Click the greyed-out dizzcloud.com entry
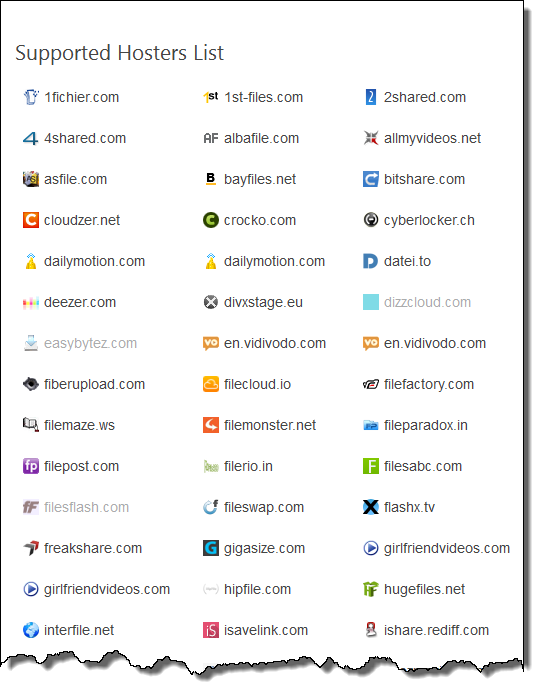Image resolution: width=539 pixels, height=695 pixels. click(x=427, y=302)
